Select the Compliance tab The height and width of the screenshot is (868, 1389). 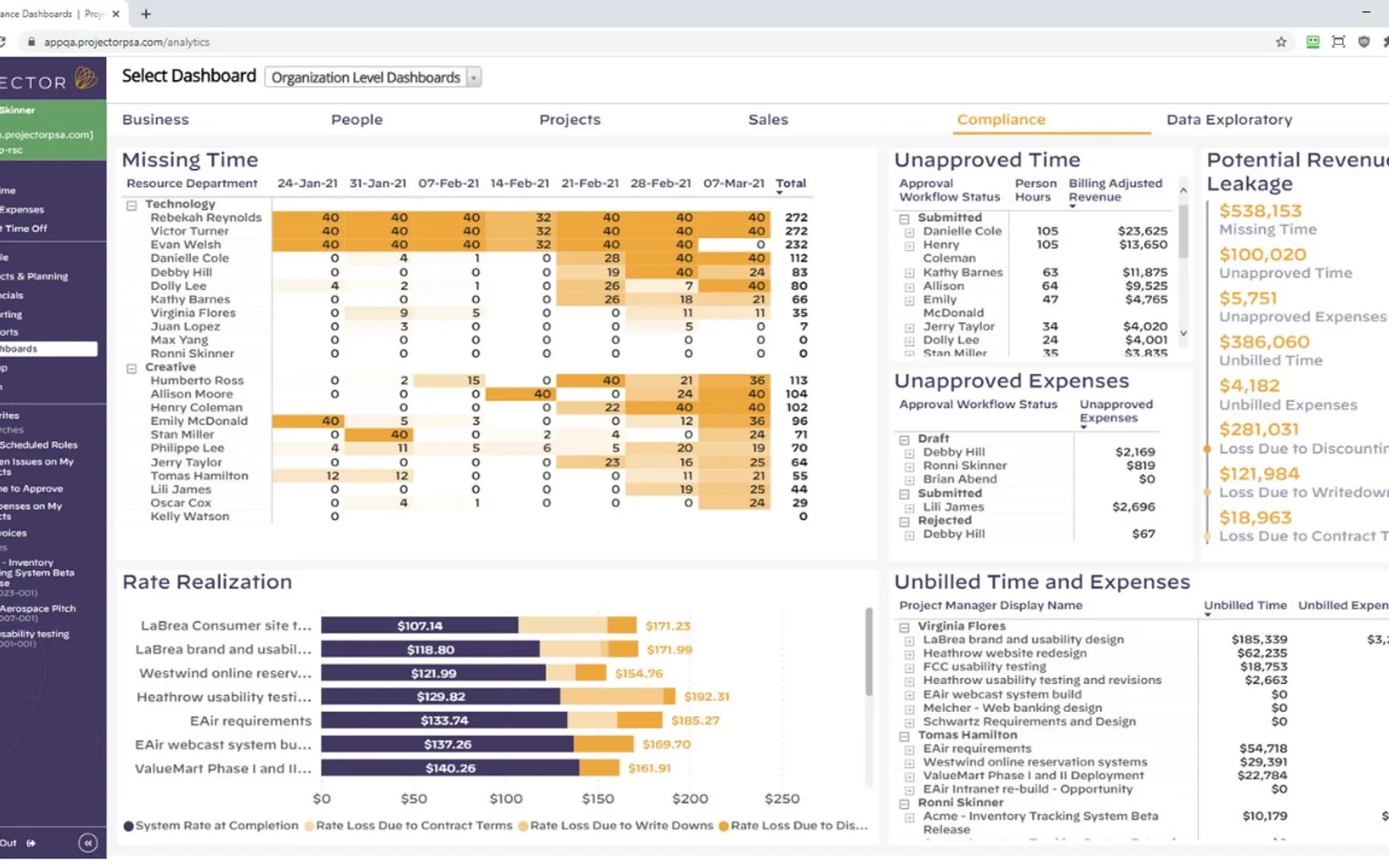[1001, 120]
